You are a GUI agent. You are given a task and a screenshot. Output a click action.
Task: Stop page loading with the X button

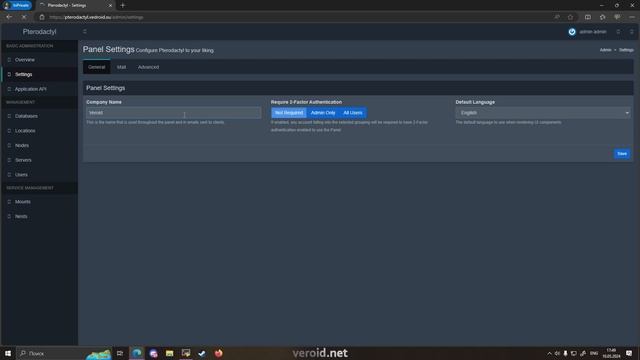tap(24, 17)
